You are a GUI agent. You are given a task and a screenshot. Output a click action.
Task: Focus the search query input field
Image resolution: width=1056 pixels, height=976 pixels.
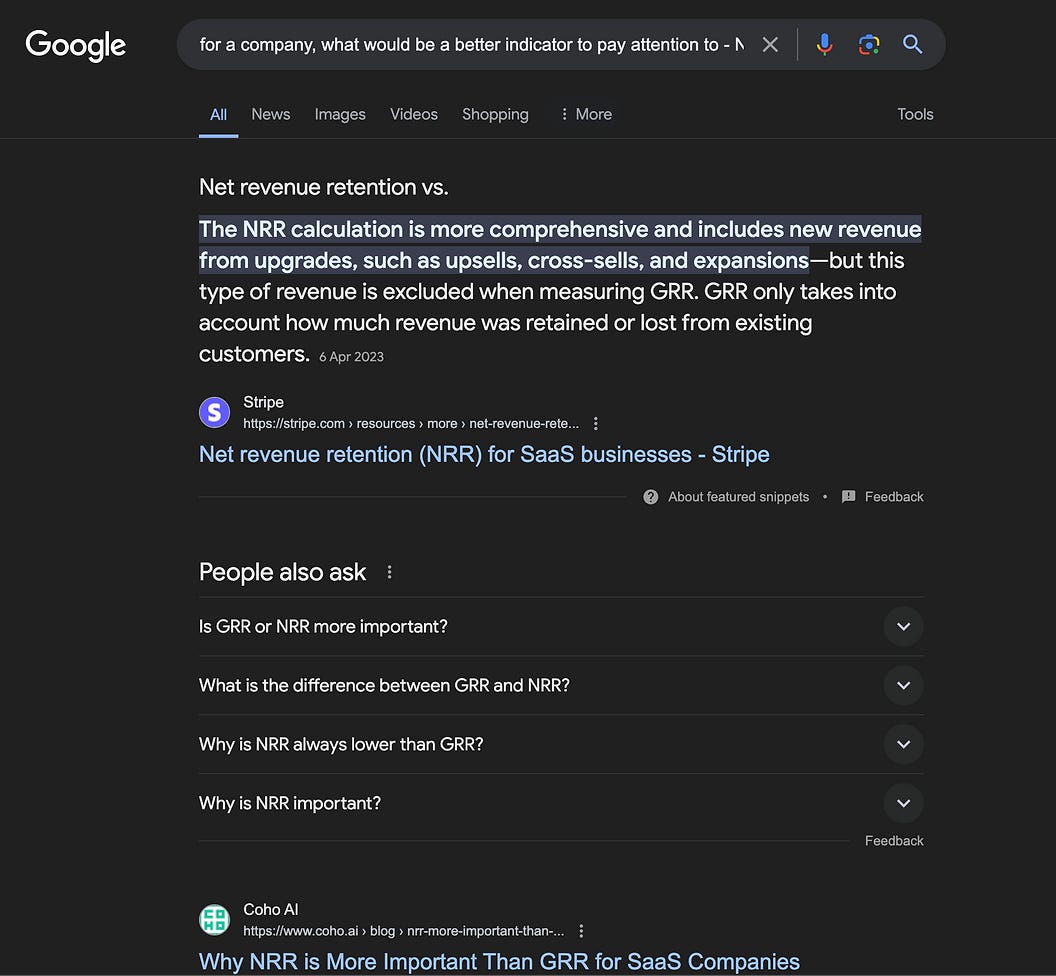[x=471, y=44]
